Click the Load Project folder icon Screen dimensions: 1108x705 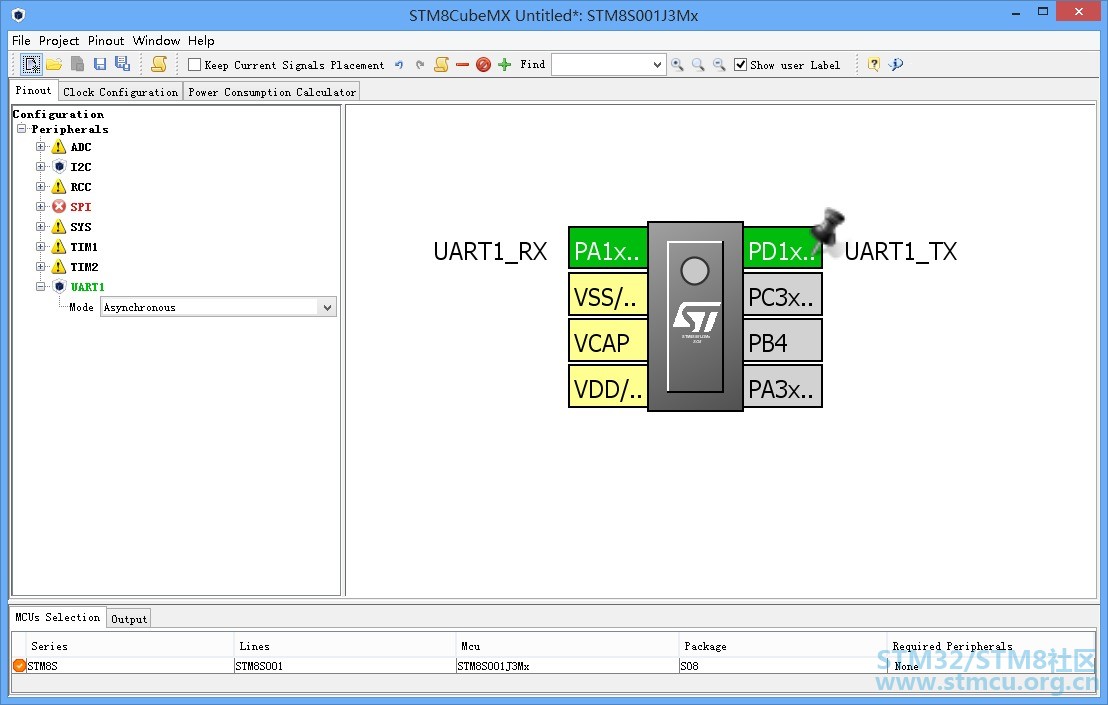coord(54,64)
